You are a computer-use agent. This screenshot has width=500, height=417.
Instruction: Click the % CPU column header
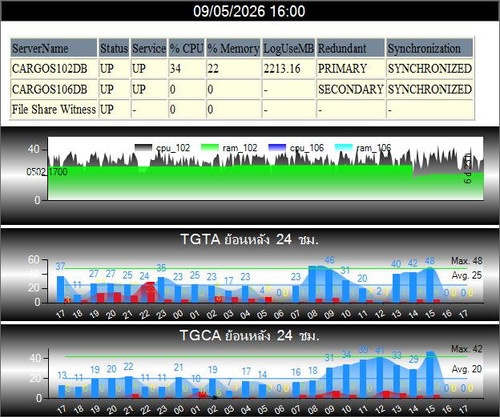186,48
